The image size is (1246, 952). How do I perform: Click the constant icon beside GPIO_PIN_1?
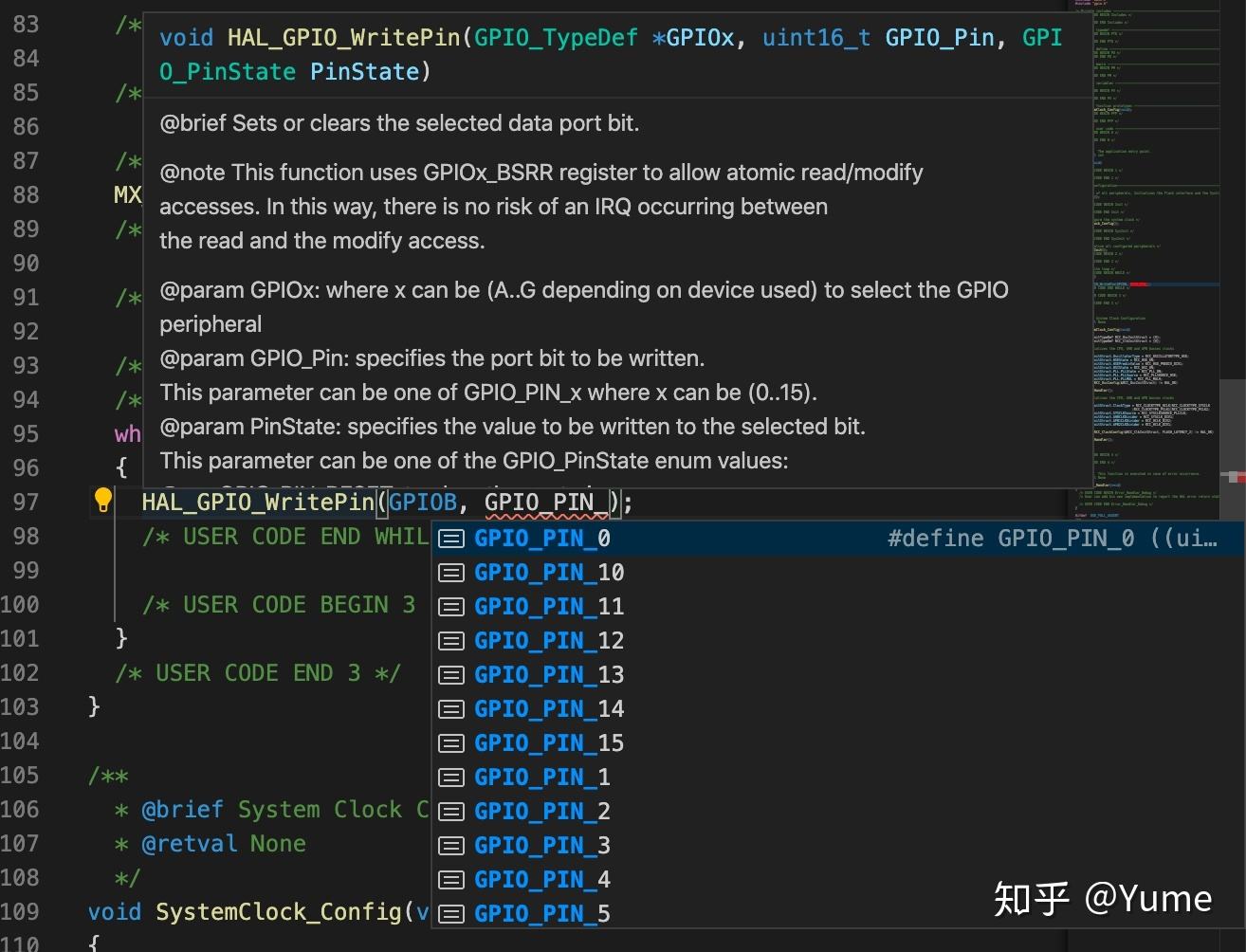click(x=451, y=778)
